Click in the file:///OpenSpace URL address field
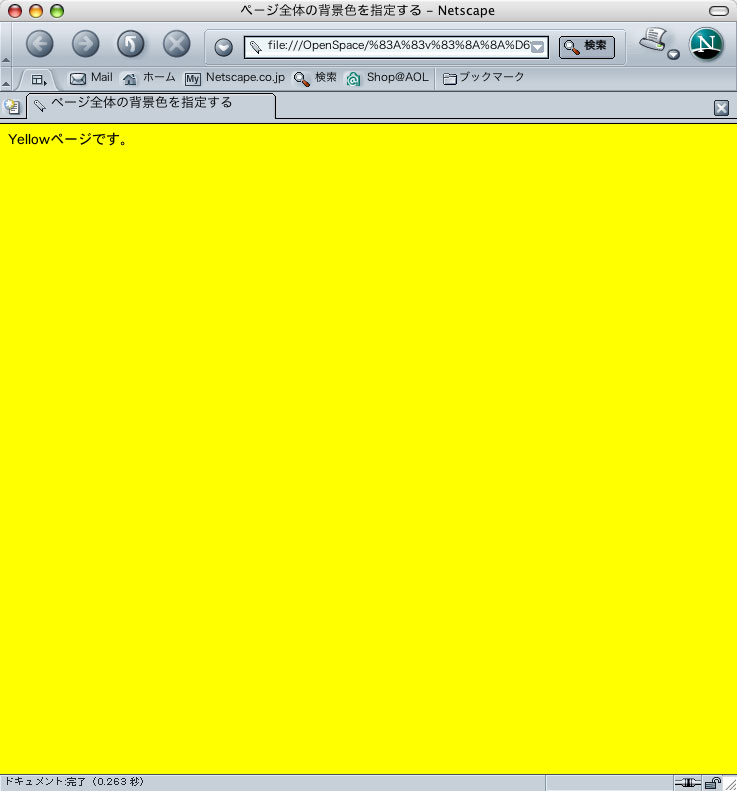 click(396, 47)
